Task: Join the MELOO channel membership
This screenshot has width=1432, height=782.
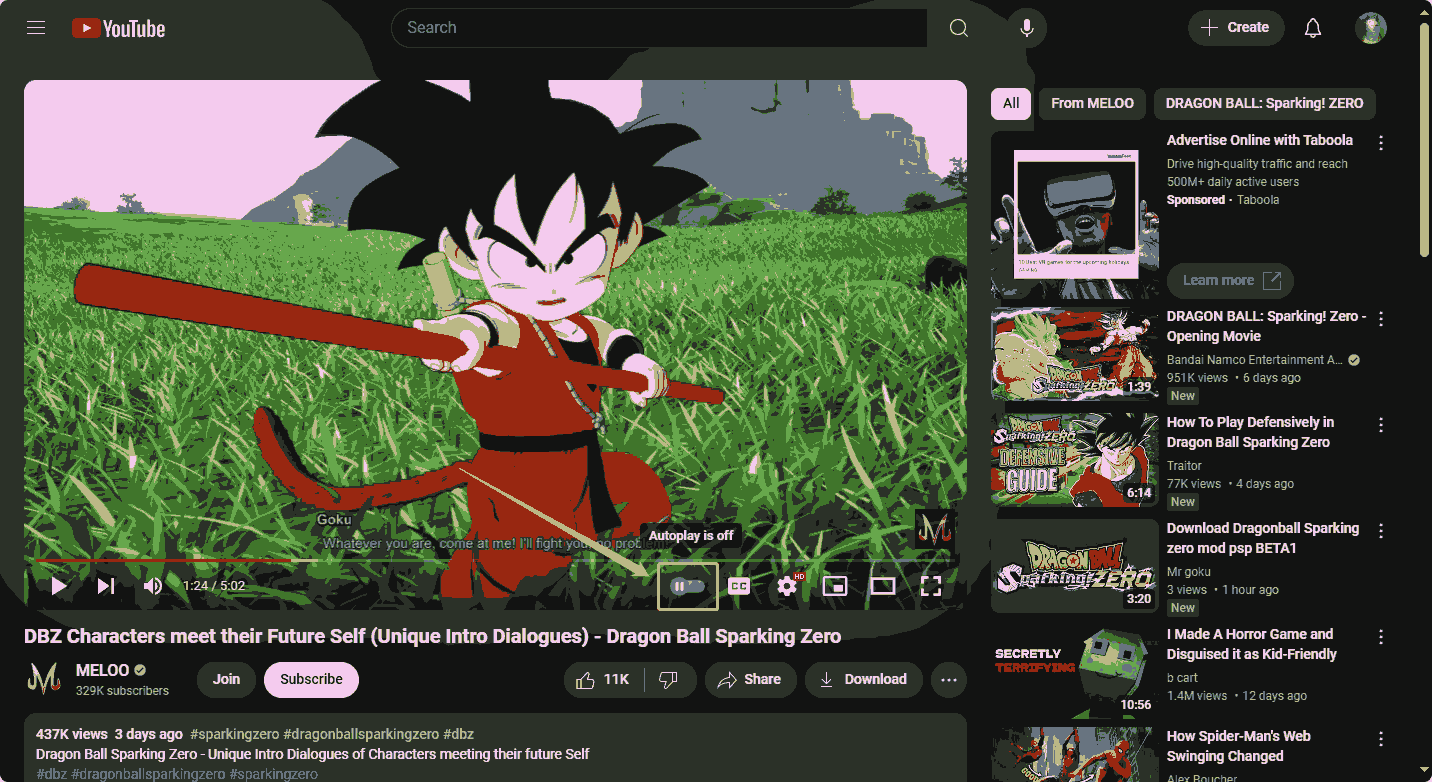Action: point(226,680)
